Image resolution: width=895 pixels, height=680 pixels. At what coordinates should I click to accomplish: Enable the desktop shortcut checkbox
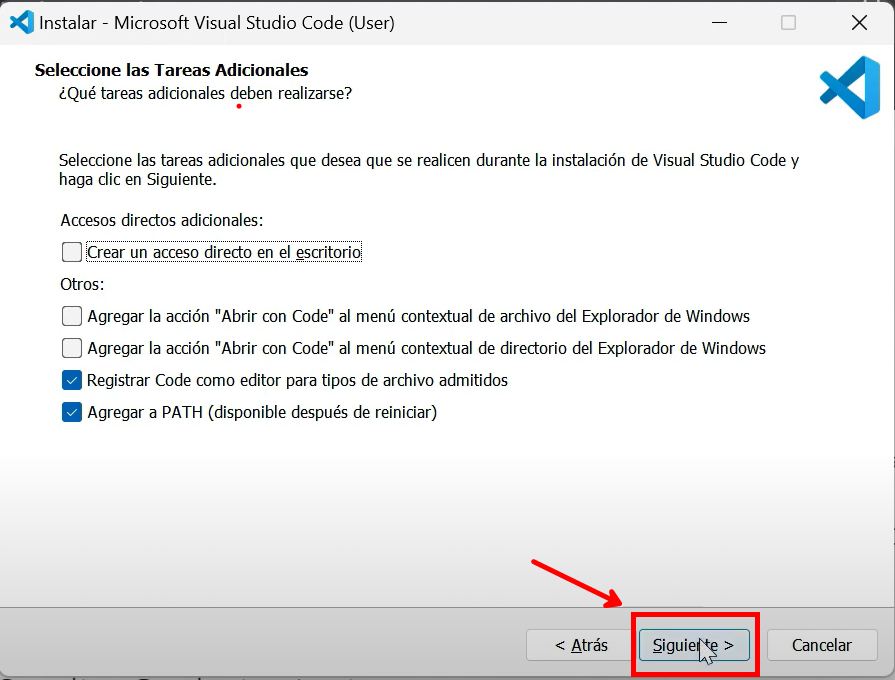point(72,252)
